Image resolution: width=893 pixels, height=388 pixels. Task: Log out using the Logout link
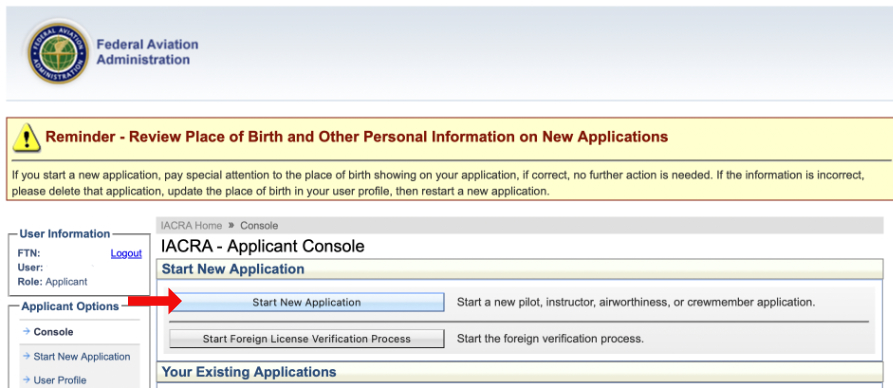pos(126,254)
